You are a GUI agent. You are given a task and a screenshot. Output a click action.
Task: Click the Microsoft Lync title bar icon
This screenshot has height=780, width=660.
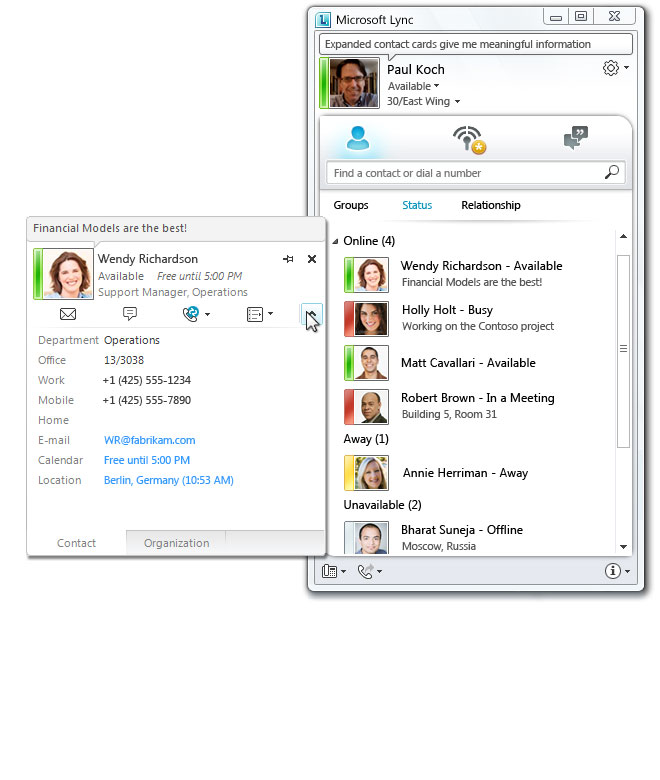click(323, 20)
